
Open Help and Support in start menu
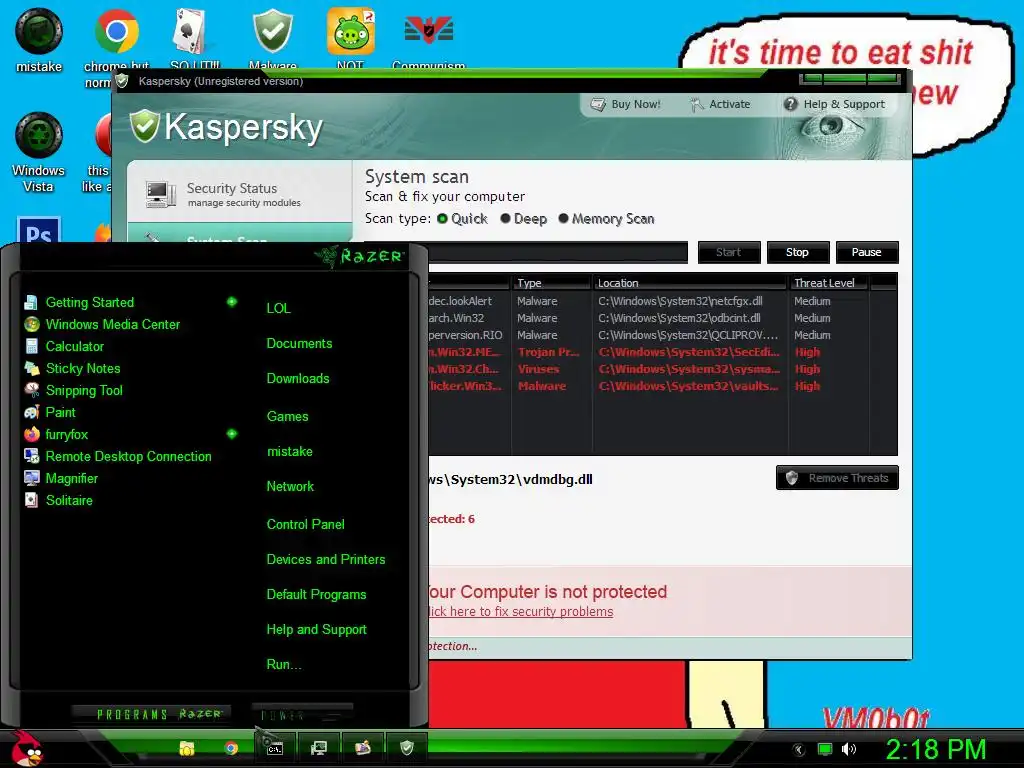(x=316, y=630)
